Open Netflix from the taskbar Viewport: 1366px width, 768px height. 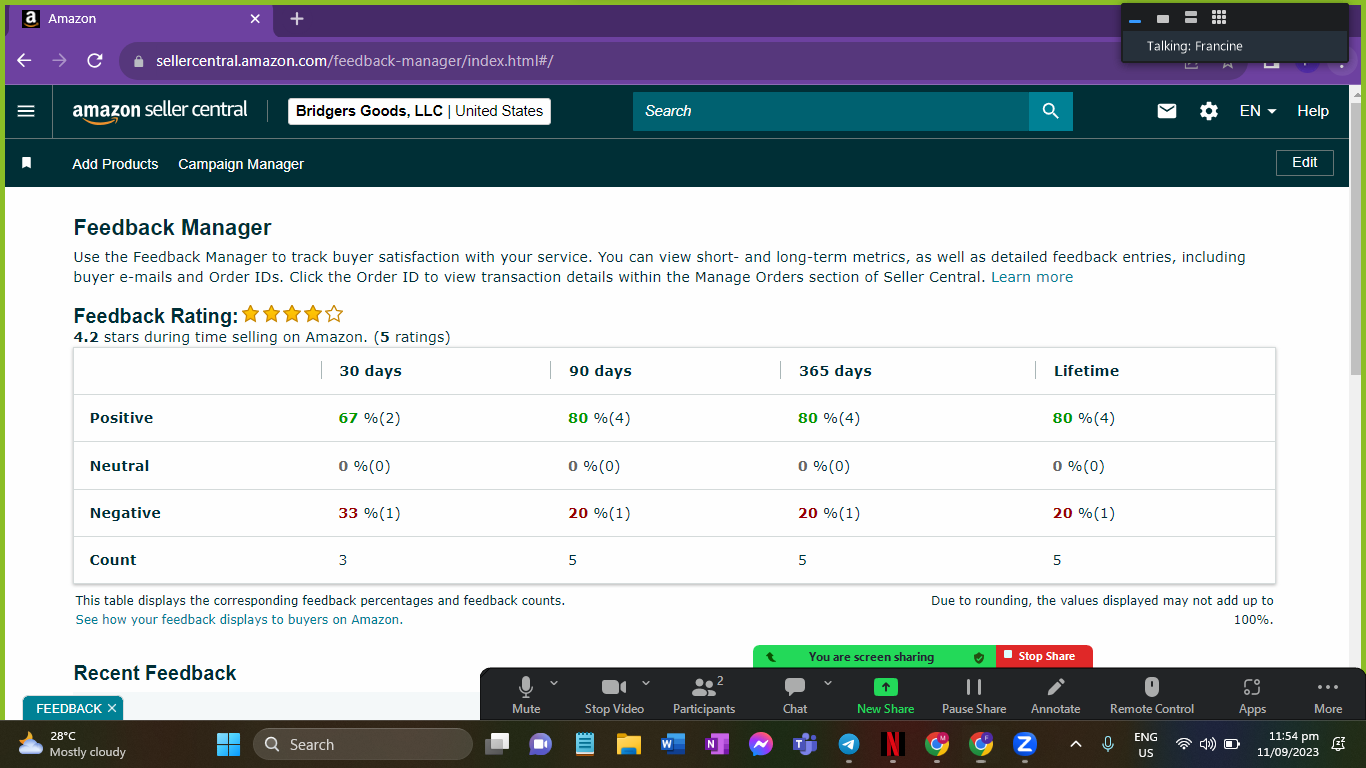pyautogui.click(x=893, y=744)
